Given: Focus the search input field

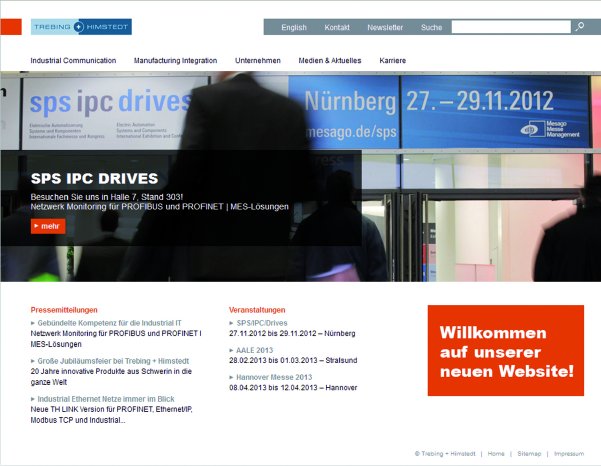Looking at the screenshot, I should [x=511, y=27].
